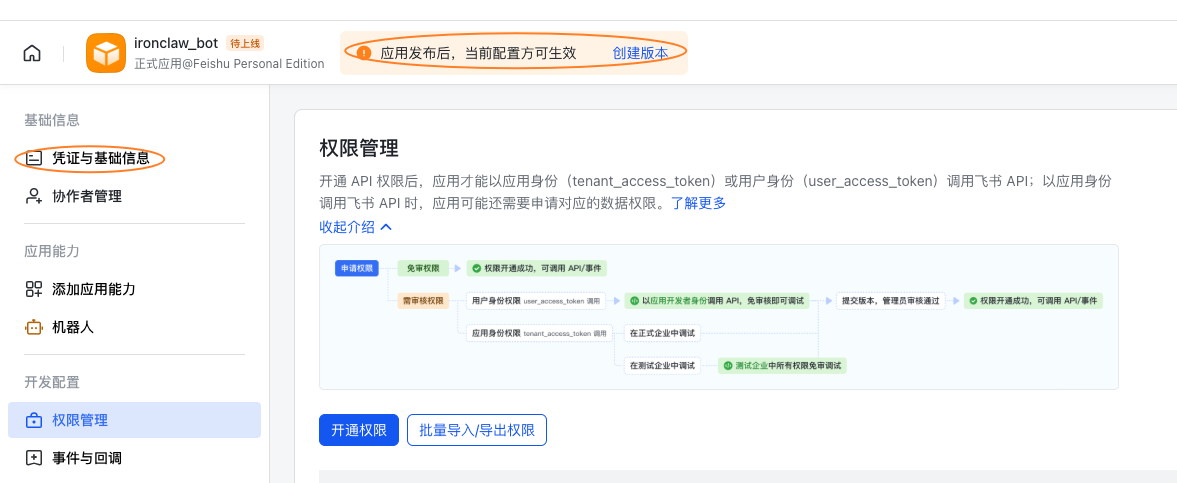This screenshot has height=483, width=1177.
Task: Click the green 免审权限 node in diagram
Action: coord(423,268)
